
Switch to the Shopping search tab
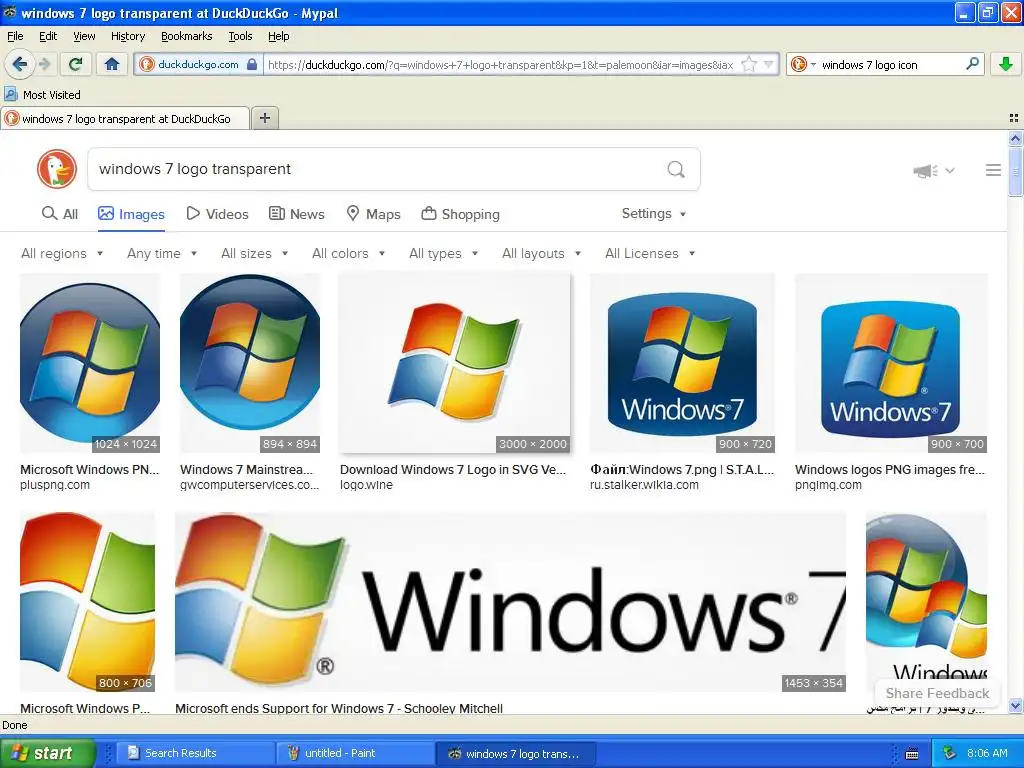[x=460, y=214]
